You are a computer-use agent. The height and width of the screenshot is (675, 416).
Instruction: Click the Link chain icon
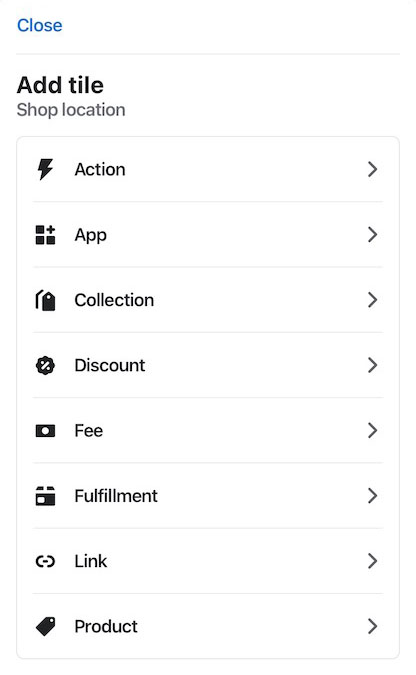click(45, 561)
